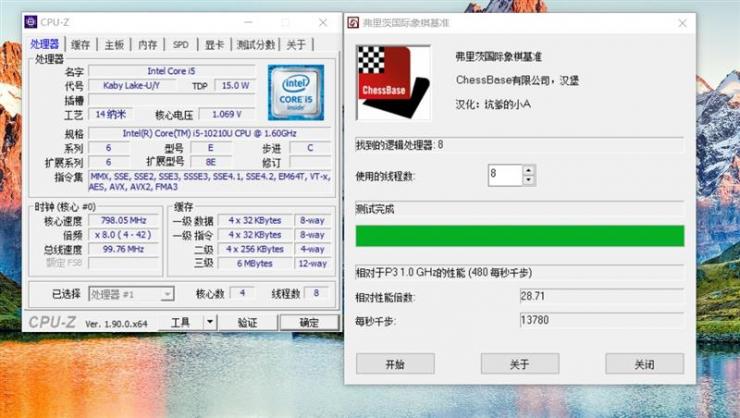The height and width of the screenshot is (418, 740).
Task: Expand the 处理器 #1 selection combo box
Action: [x=131, y=294]
